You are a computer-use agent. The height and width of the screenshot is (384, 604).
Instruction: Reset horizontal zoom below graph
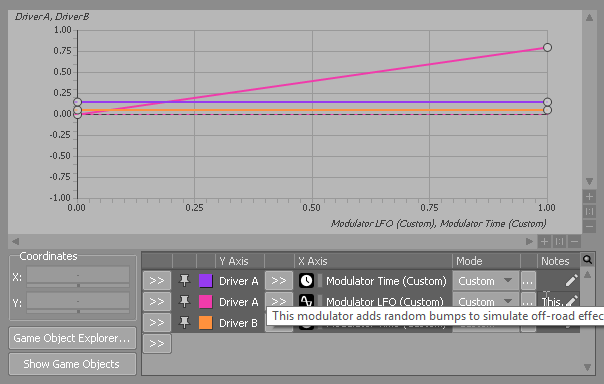pos(559,241)
